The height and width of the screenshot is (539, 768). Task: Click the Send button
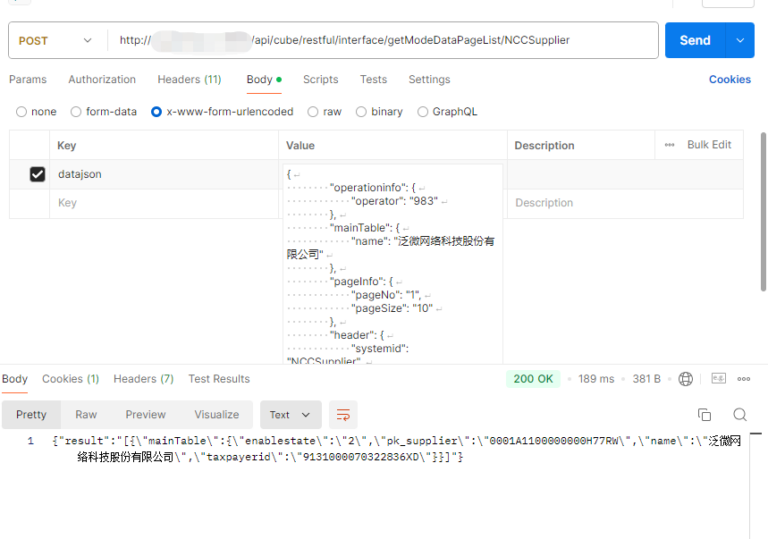click(x=694, y=41)
